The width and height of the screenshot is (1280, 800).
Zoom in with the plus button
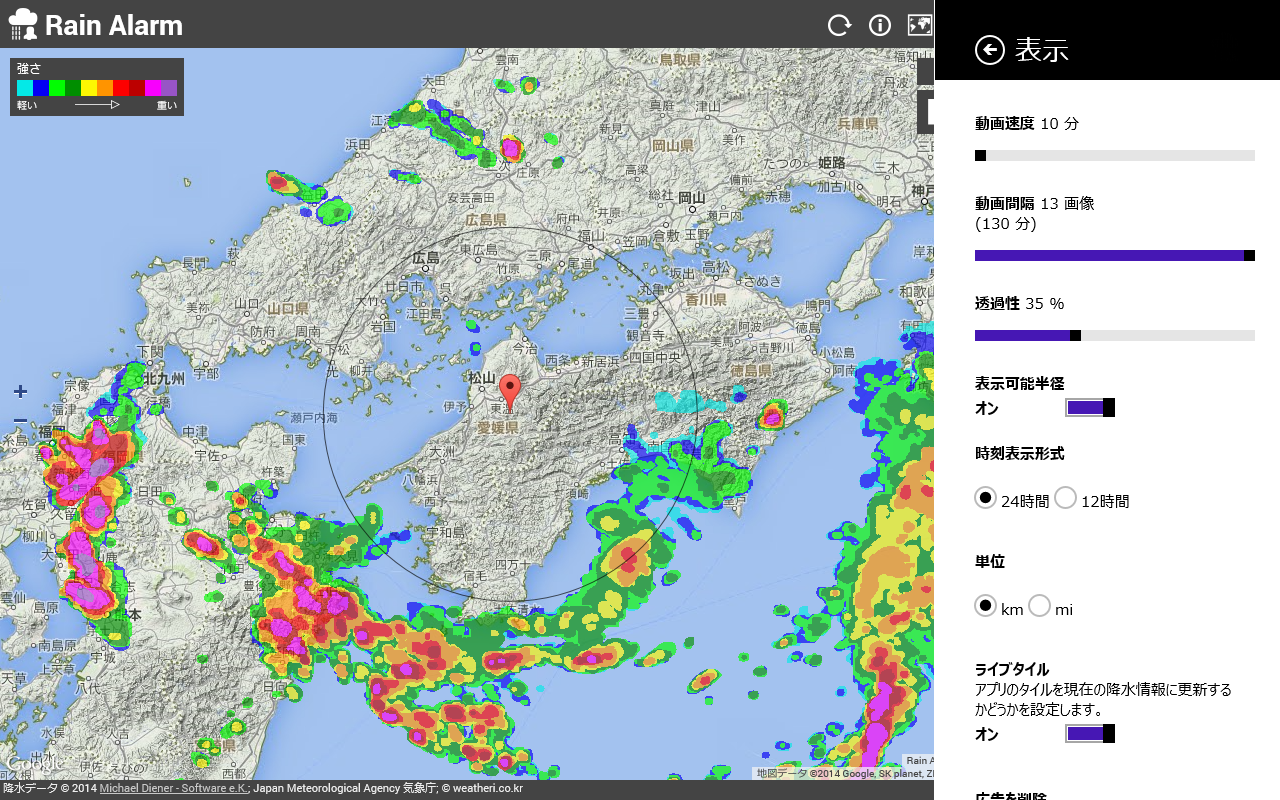coord(20,391)
